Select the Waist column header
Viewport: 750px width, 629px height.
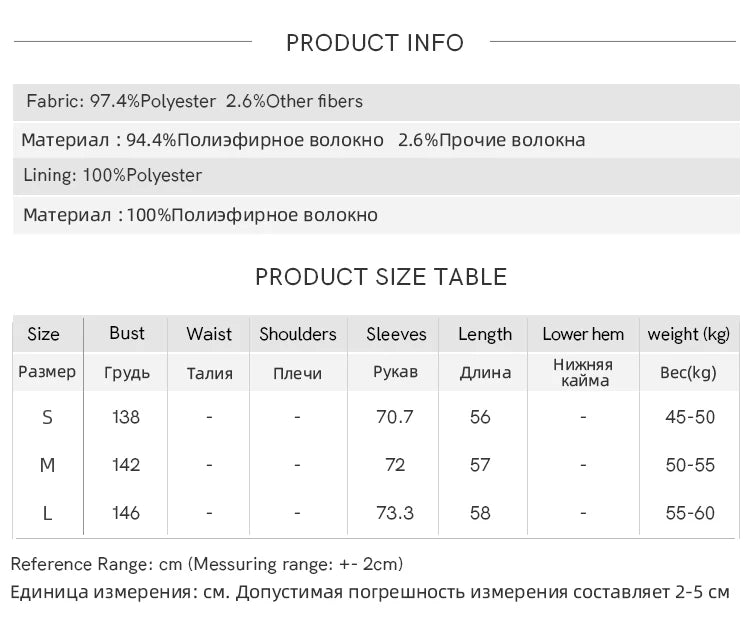click(x=209, y=334)
